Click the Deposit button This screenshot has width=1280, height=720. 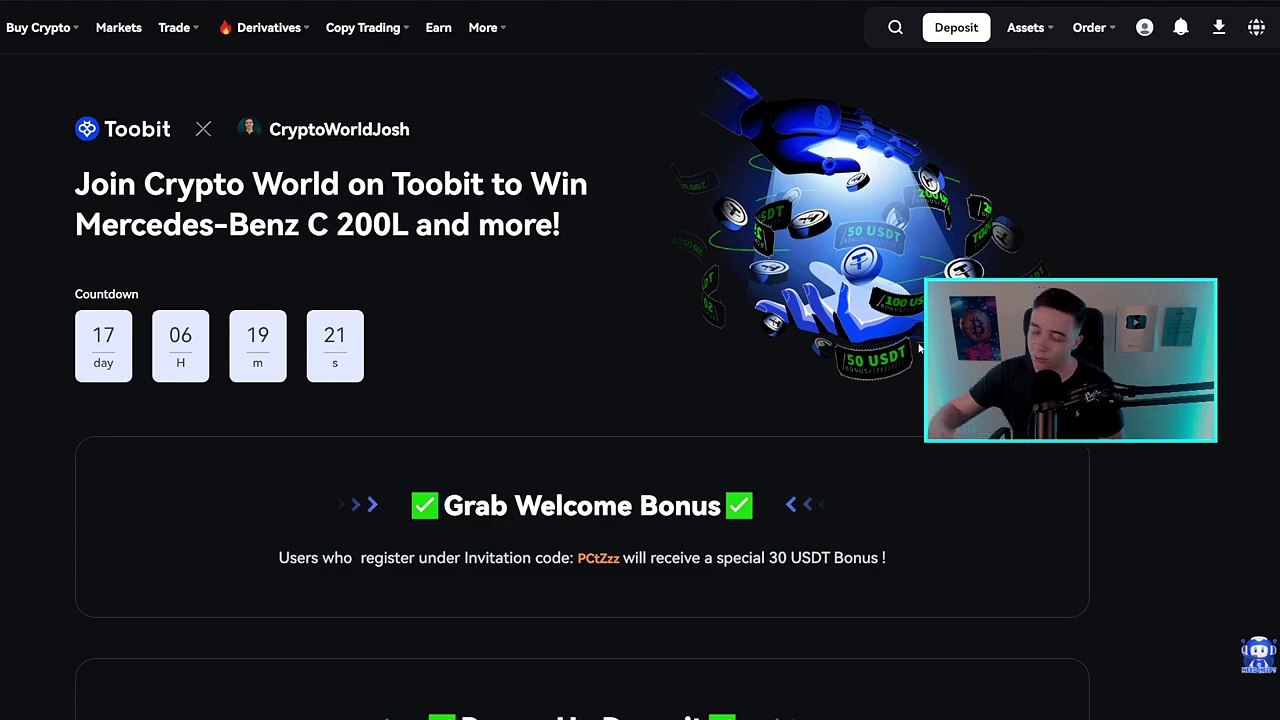pyautogui.click(x=956, y=28)
